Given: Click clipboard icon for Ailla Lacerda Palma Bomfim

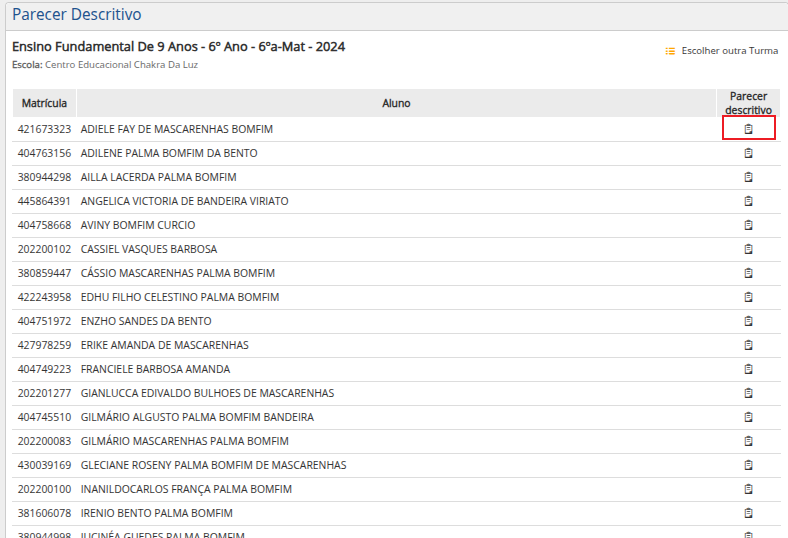Looking at the screenshot, I should point(748,177).
